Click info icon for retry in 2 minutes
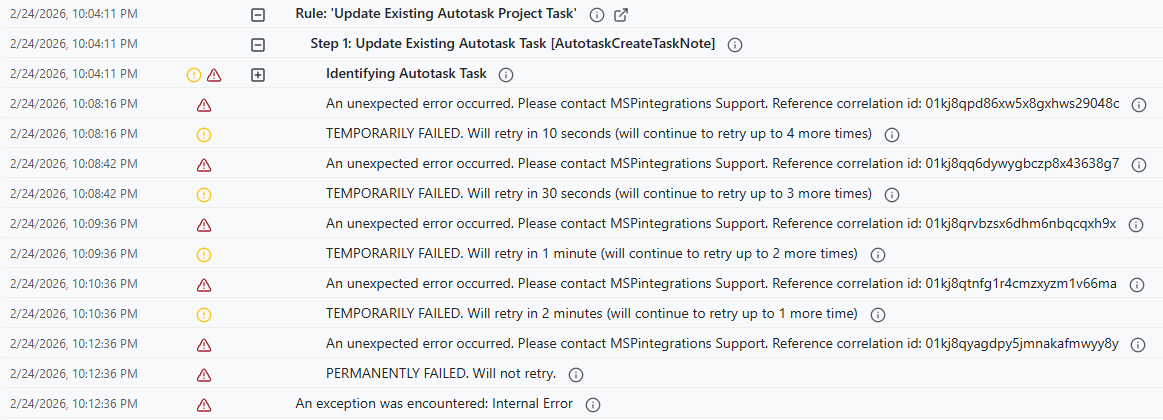This screenshot has height=420, width=1163. coord(878,315)
